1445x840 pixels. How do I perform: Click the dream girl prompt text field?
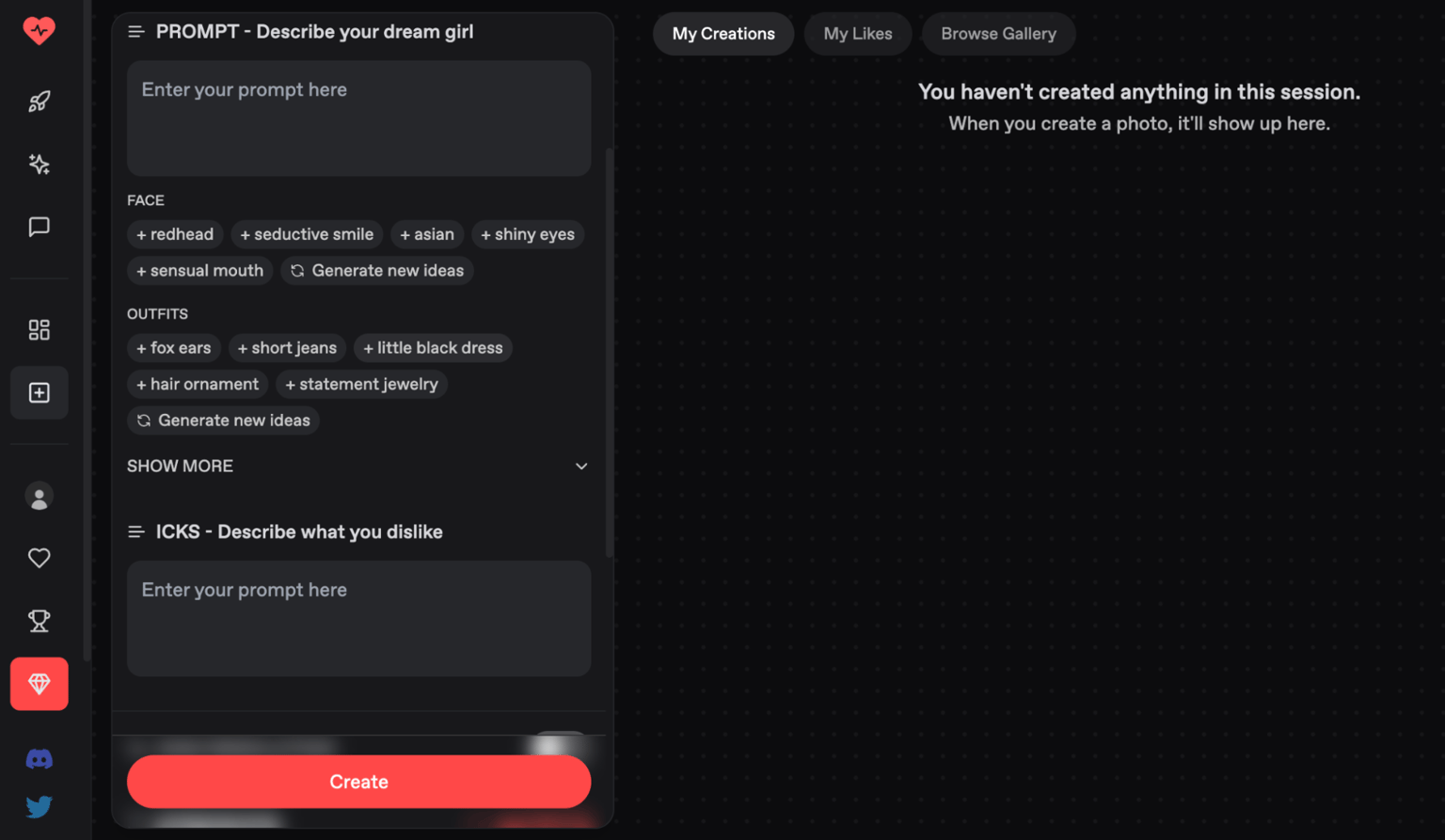(358, 119)
